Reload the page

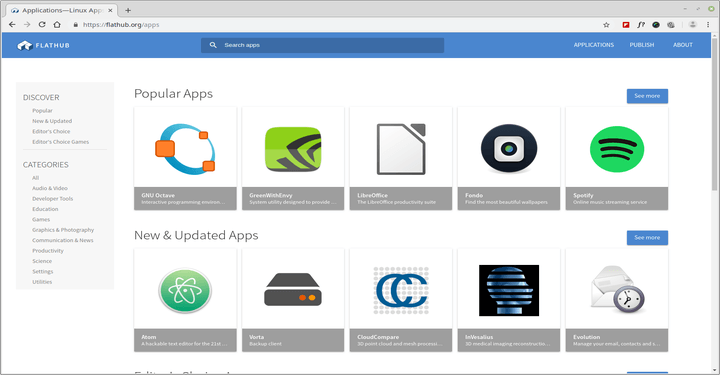(x=42, y=24)
